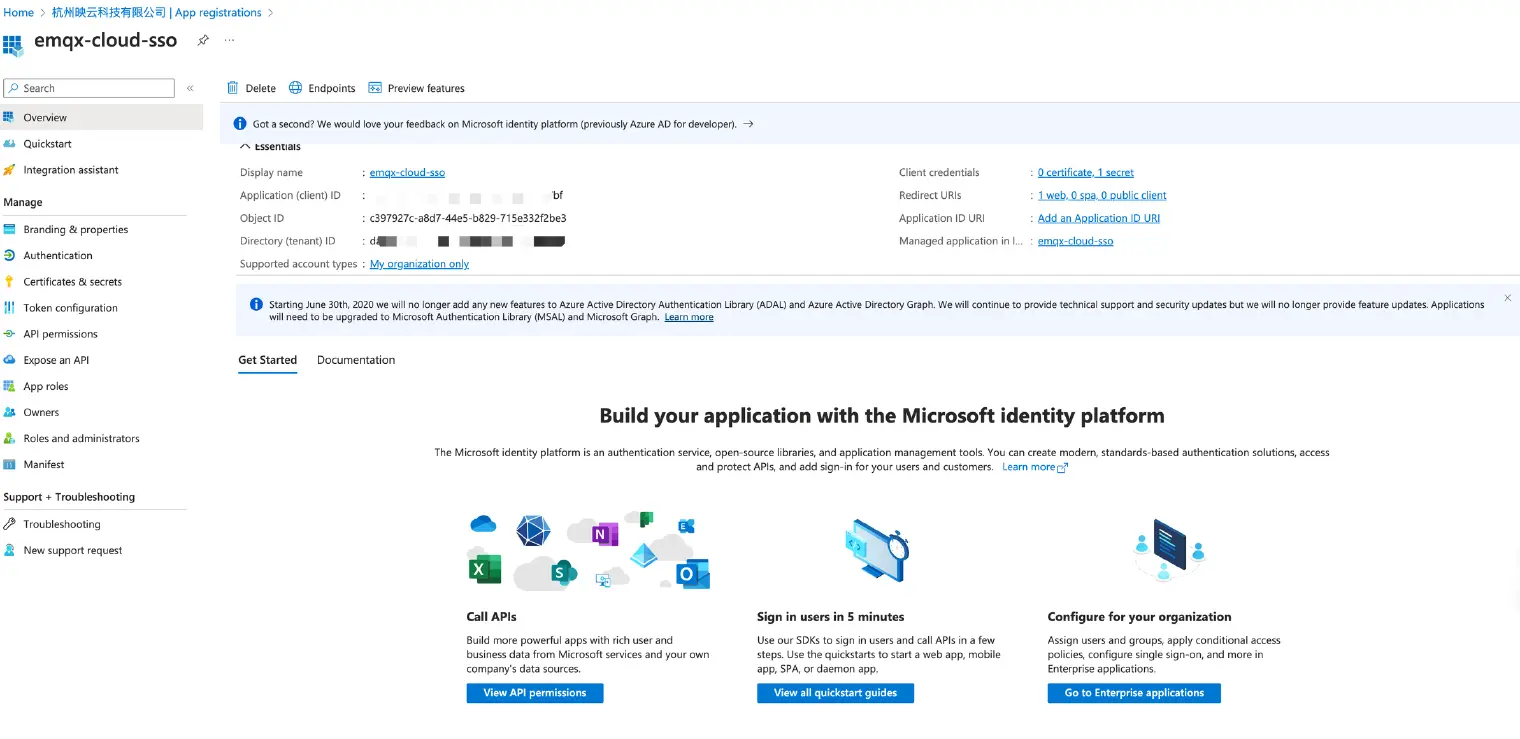
Task: Click the Endpoints globe icon
Action: (295, 88)
